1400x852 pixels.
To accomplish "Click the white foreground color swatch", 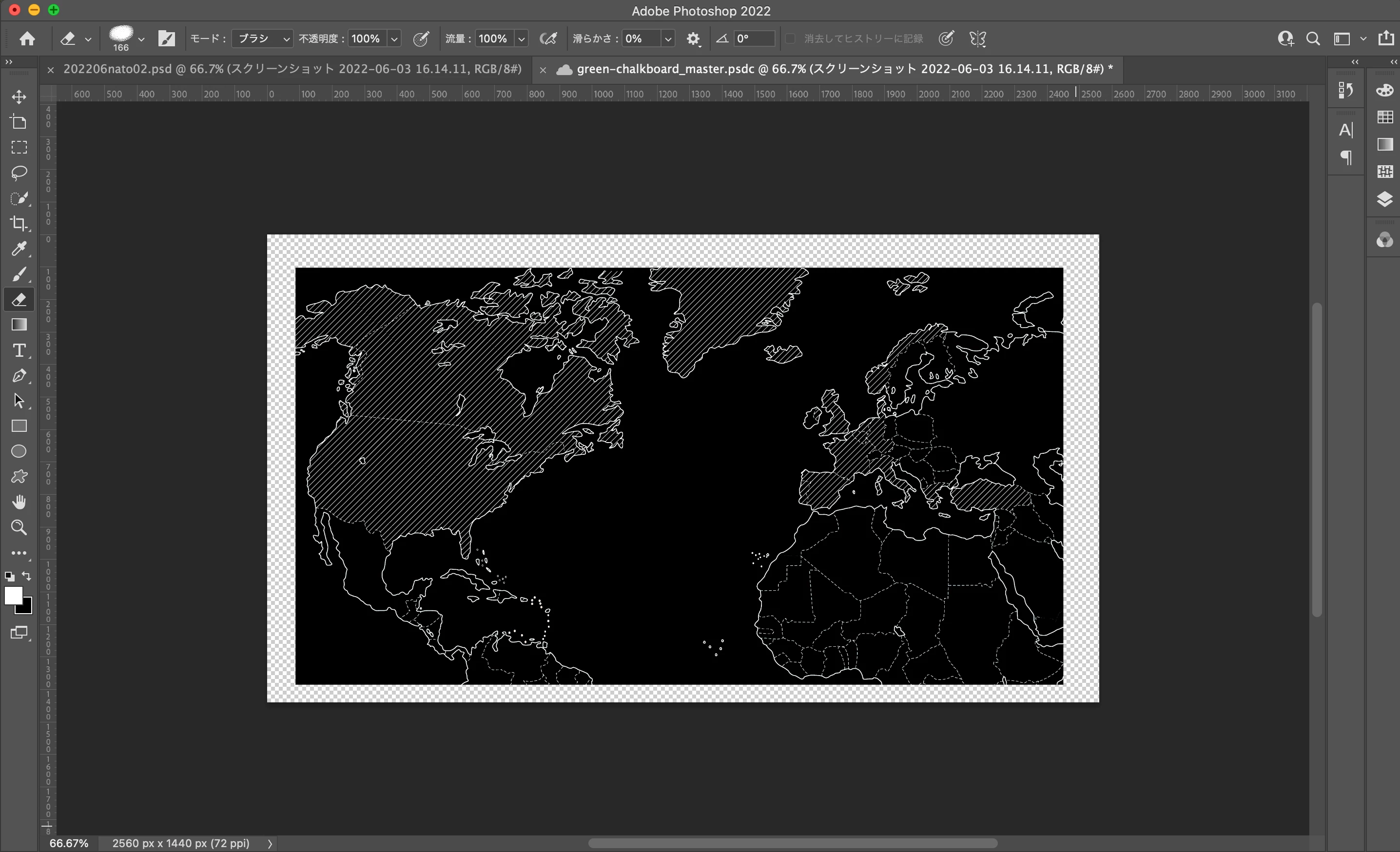I will coord(13,596).
